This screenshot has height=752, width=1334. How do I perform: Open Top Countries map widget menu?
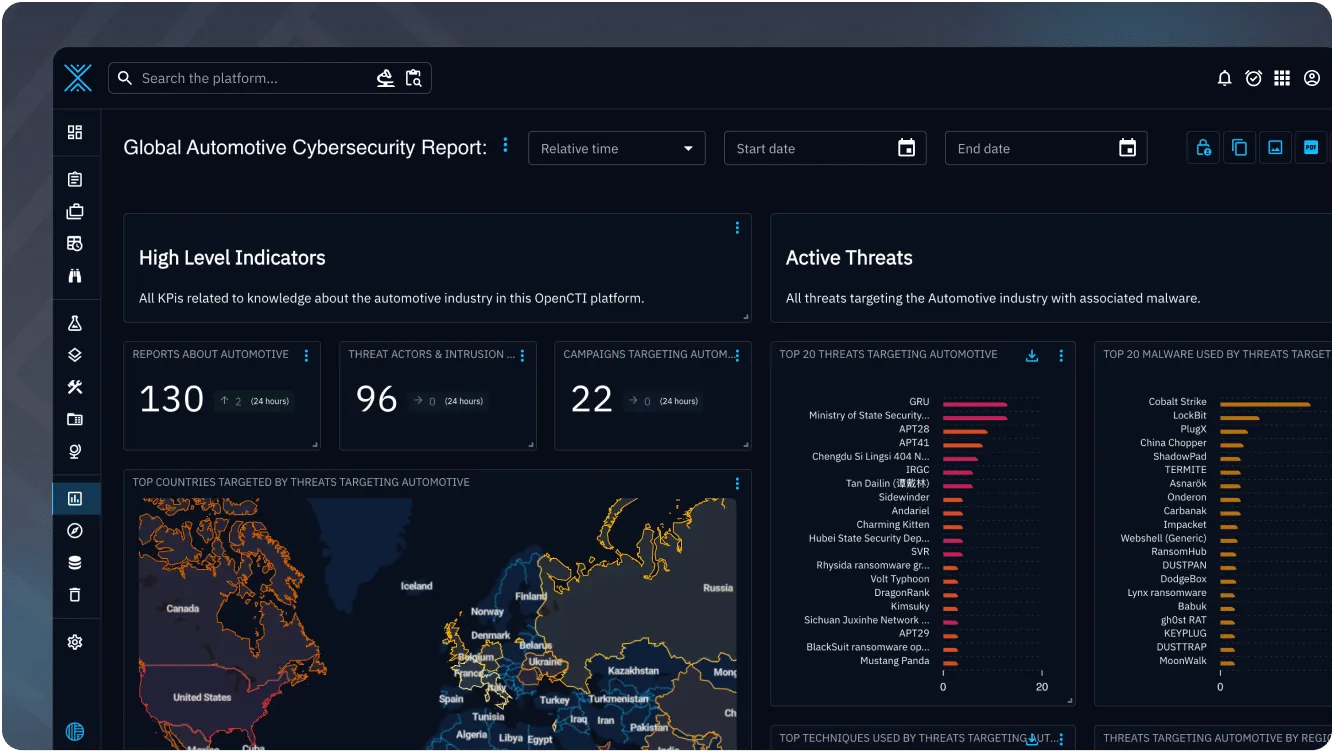[737, 483]
